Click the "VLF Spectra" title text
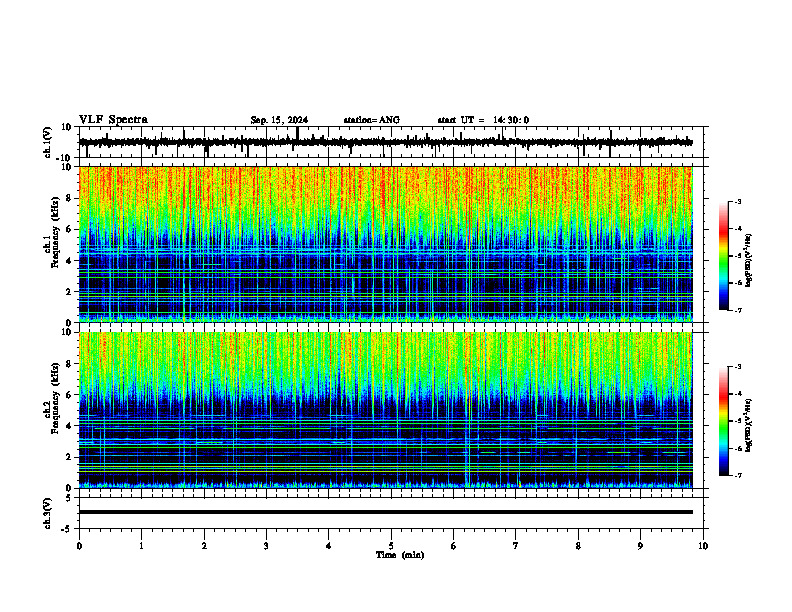The width and height of the screenshot is (792, 612). coord(113,120)
